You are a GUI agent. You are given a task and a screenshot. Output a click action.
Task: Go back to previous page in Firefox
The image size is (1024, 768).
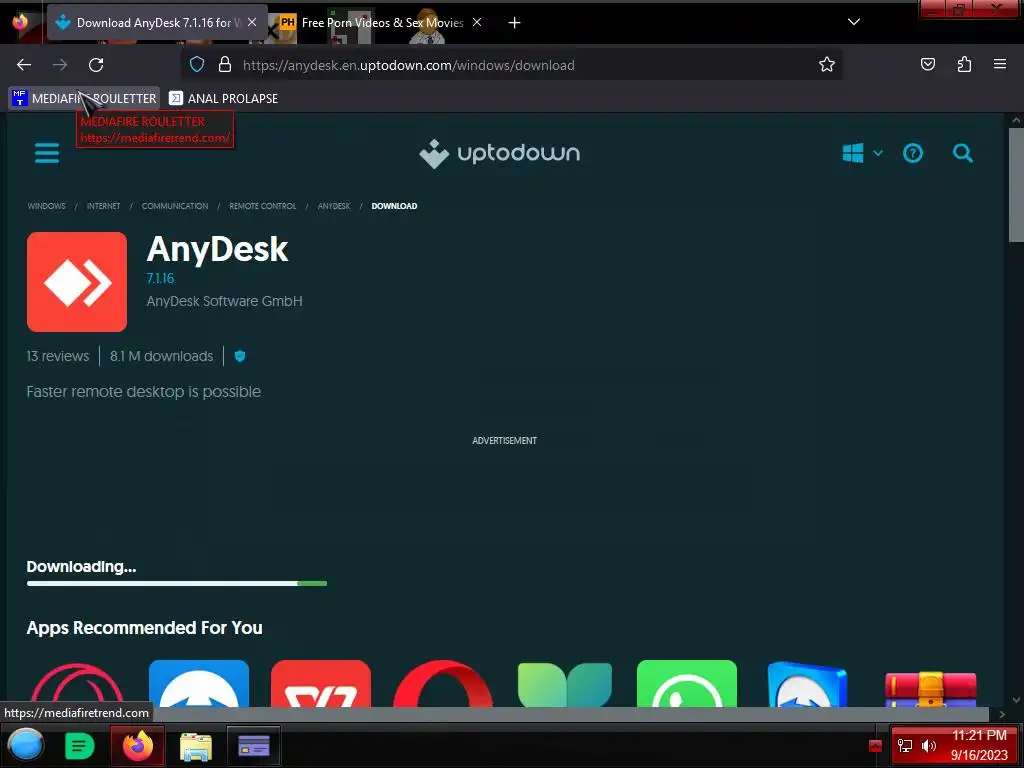point(24,65)
